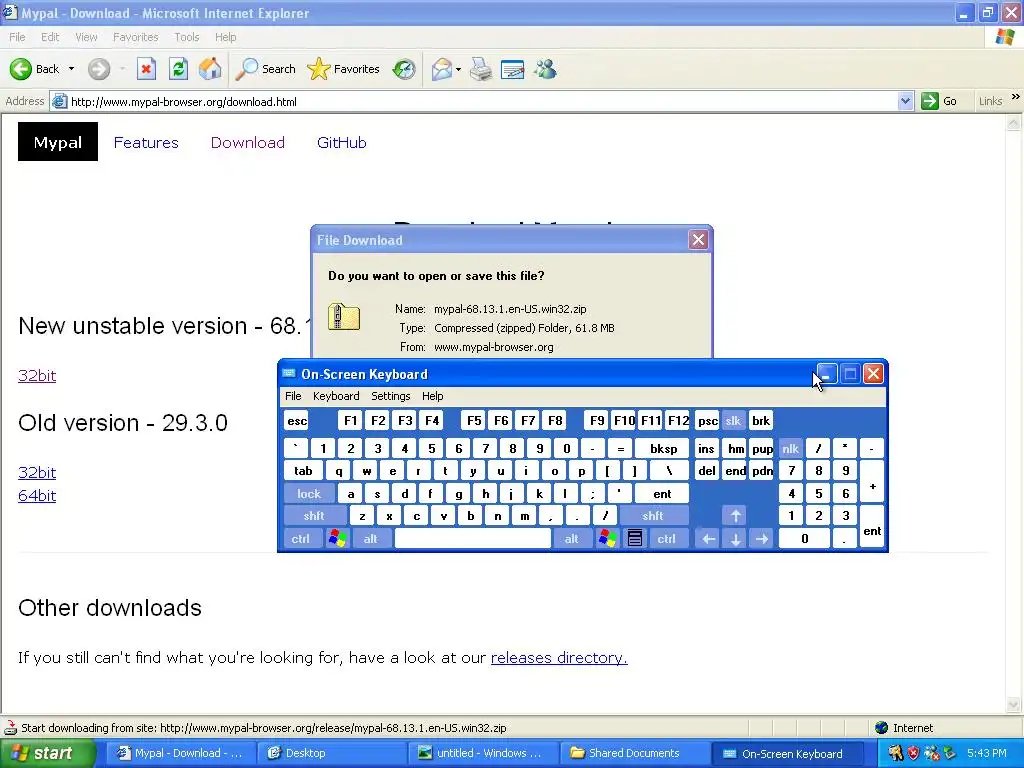Click the left Windows logo key on keyboard
Image resolution: width=1024 pixels, height=768 pixels.
(338, 539)
